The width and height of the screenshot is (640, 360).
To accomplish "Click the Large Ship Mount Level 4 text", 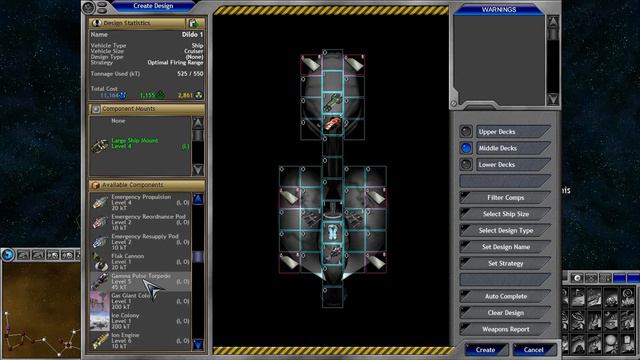I will (x=135, y=143).
